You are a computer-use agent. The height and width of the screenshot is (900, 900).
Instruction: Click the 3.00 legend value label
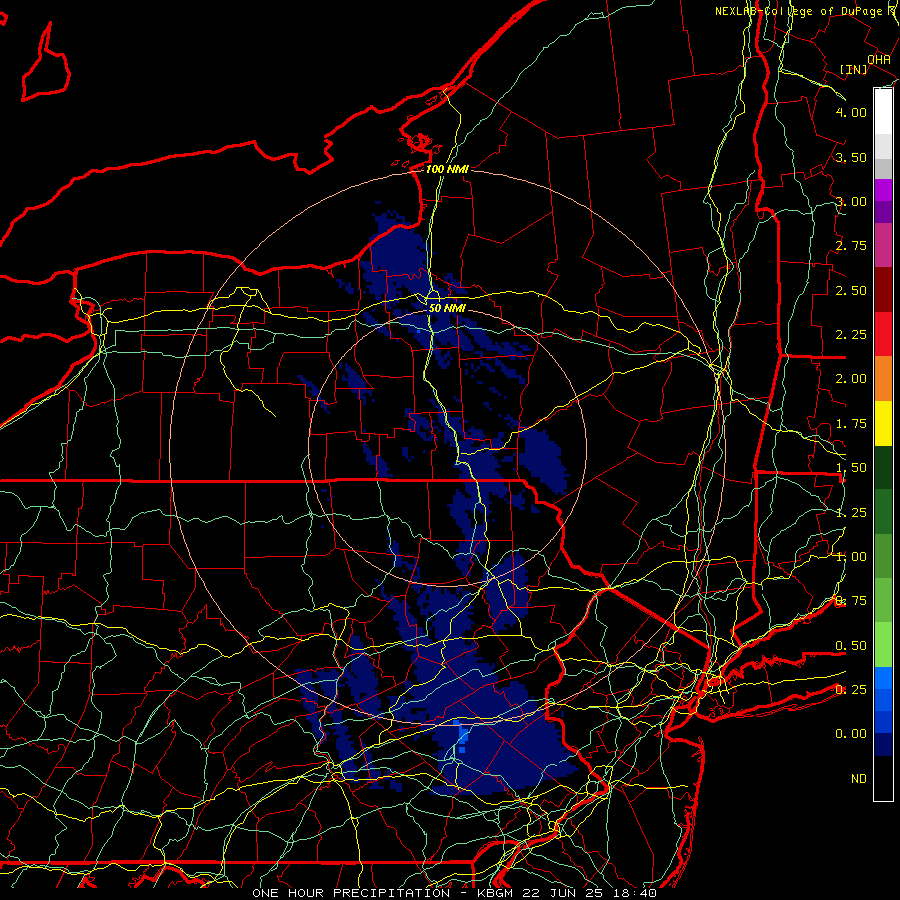click(851, 201)
